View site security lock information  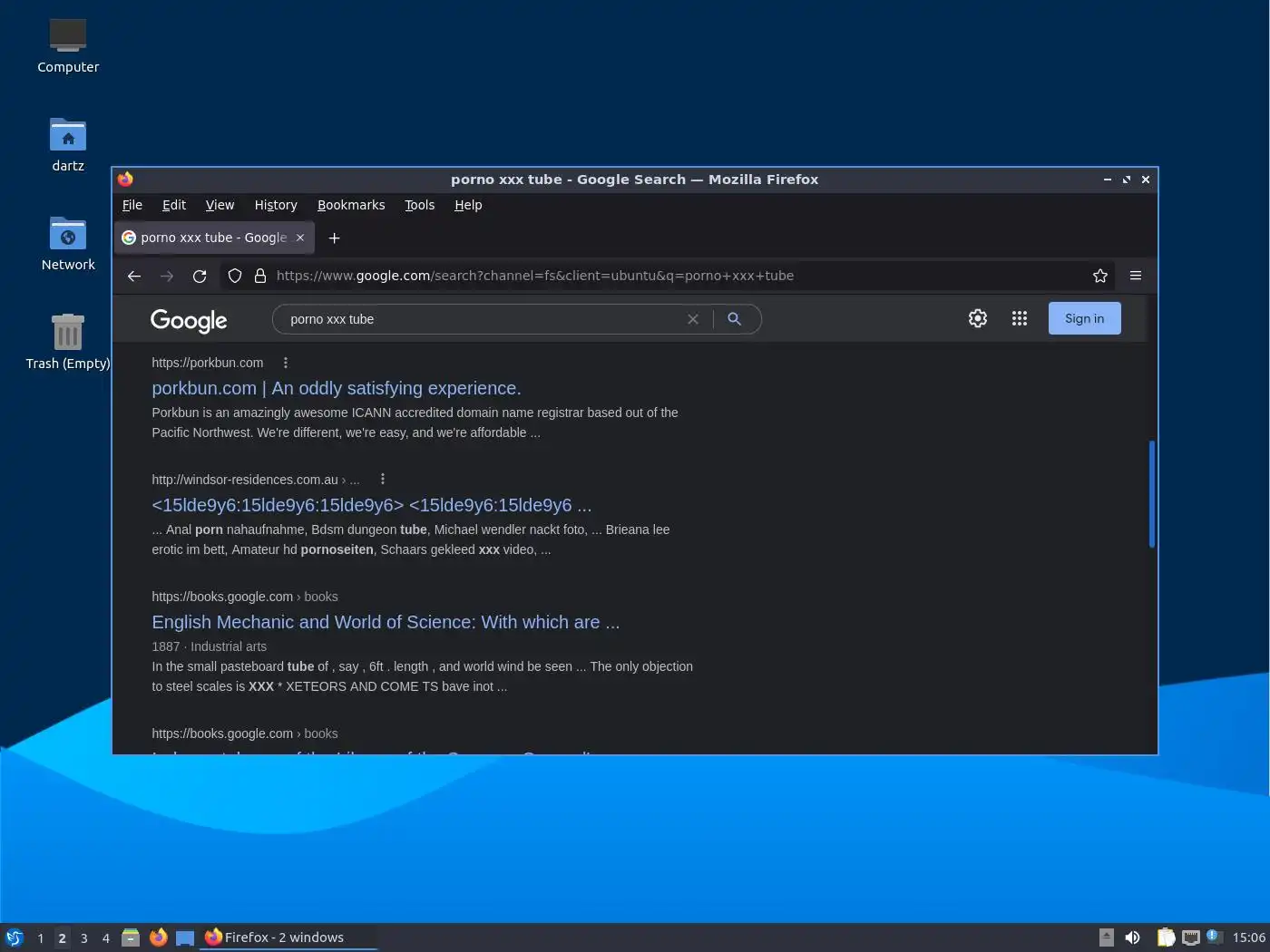(x=260, y=277)
